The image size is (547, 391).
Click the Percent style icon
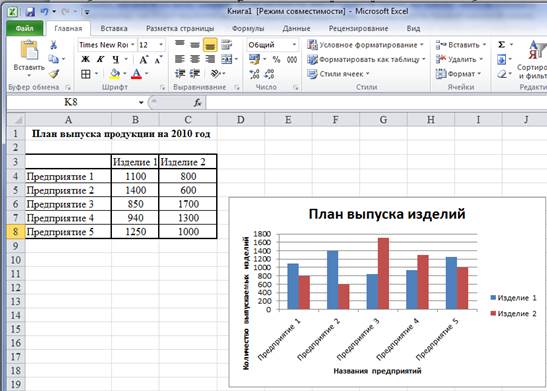point(276,59)
